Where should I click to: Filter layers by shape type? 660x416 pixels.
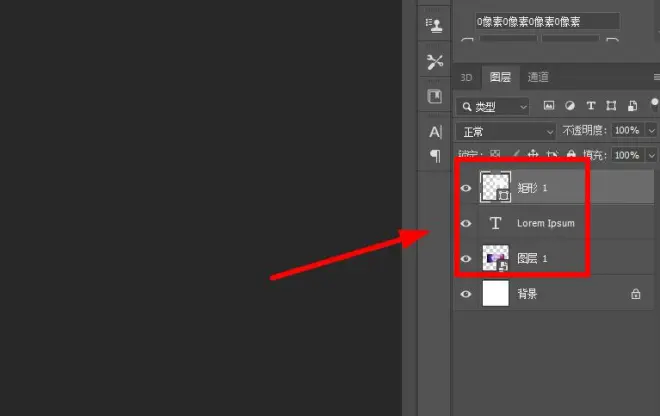(612, 106)
